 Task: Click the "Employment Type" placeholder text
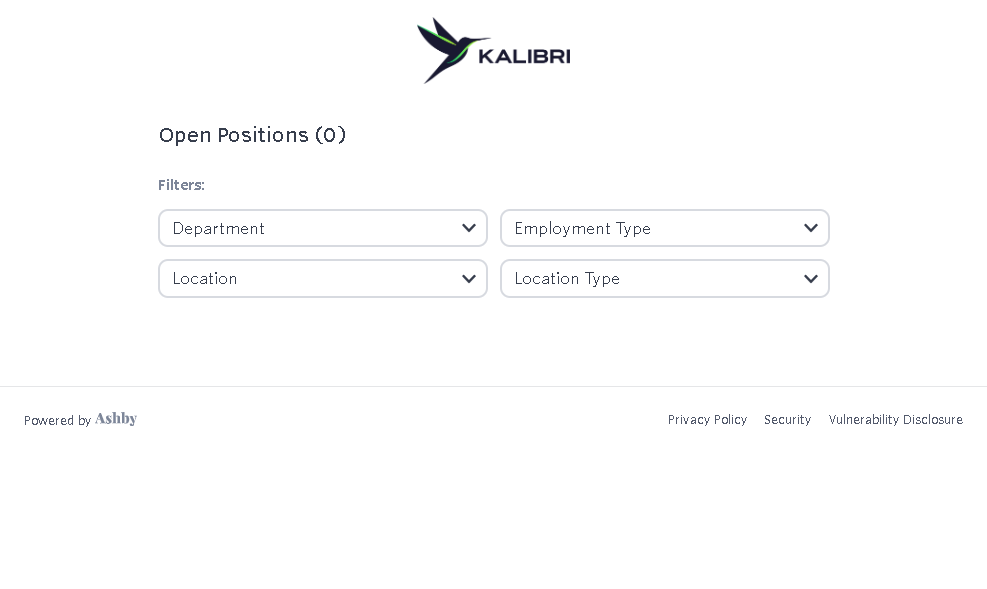click(x=582, y=228)
